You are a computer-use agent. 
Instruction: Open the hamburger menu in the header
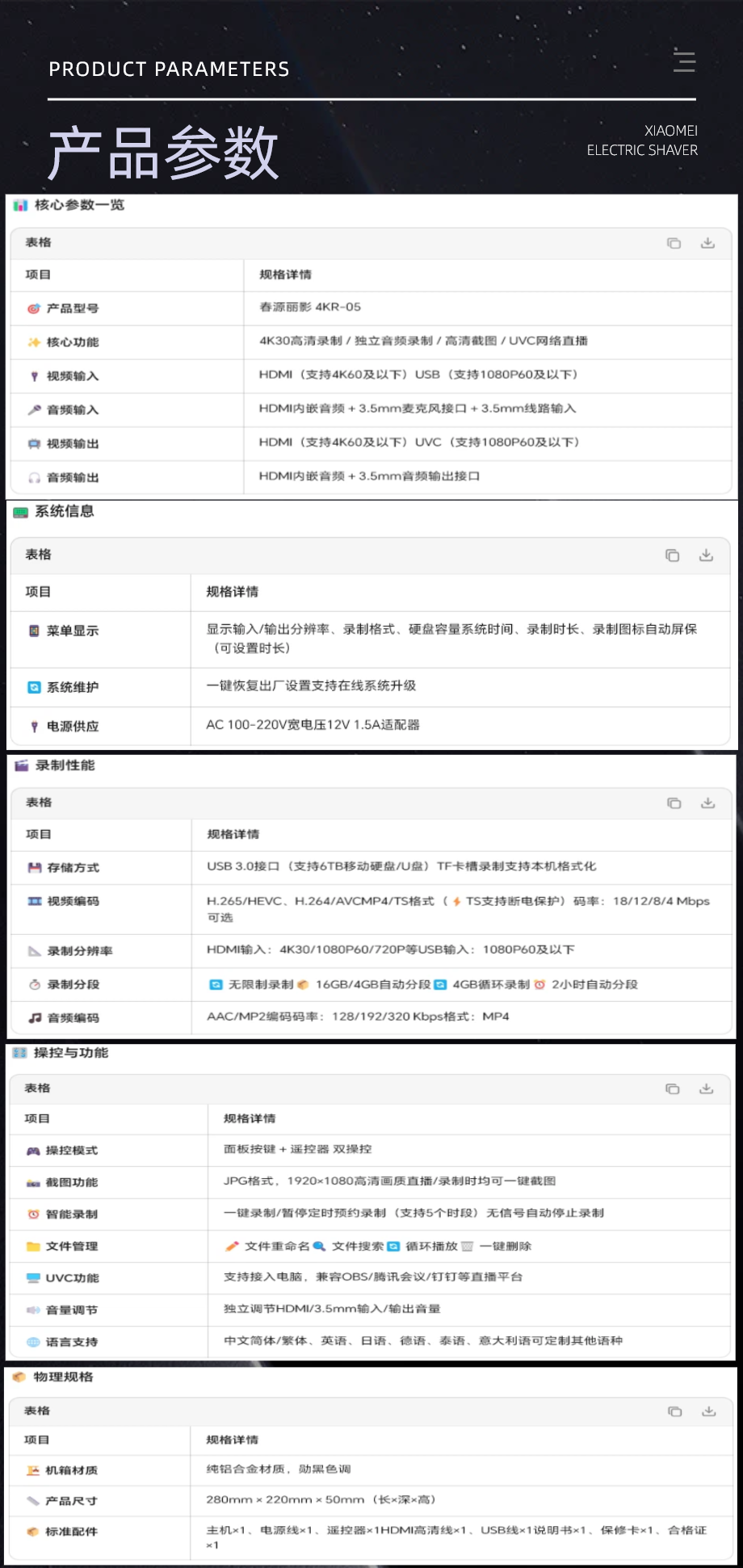684,61
